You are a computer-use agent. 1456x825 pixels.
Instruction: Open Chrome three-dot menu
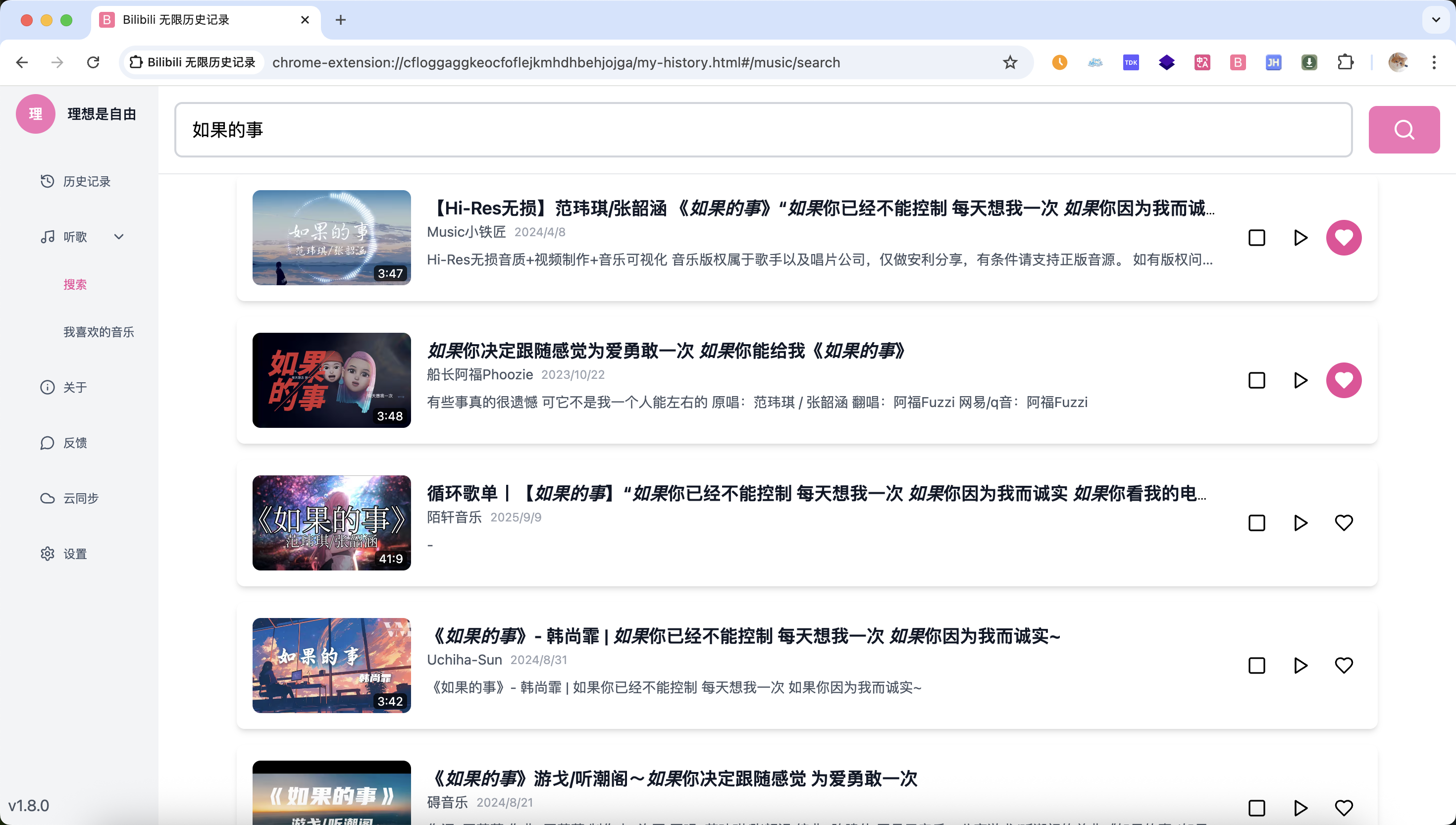pos(1434,62)
